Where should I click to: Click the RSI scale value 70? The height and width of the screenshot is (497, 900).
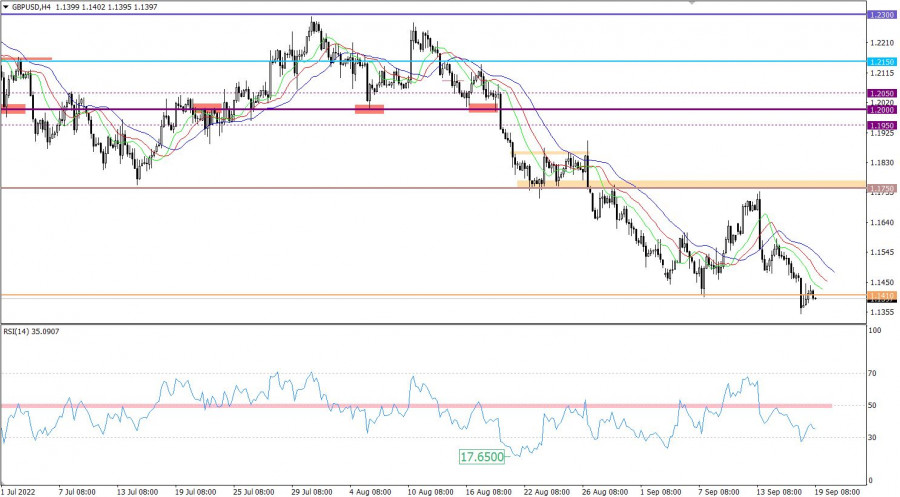tap(873, 374)
